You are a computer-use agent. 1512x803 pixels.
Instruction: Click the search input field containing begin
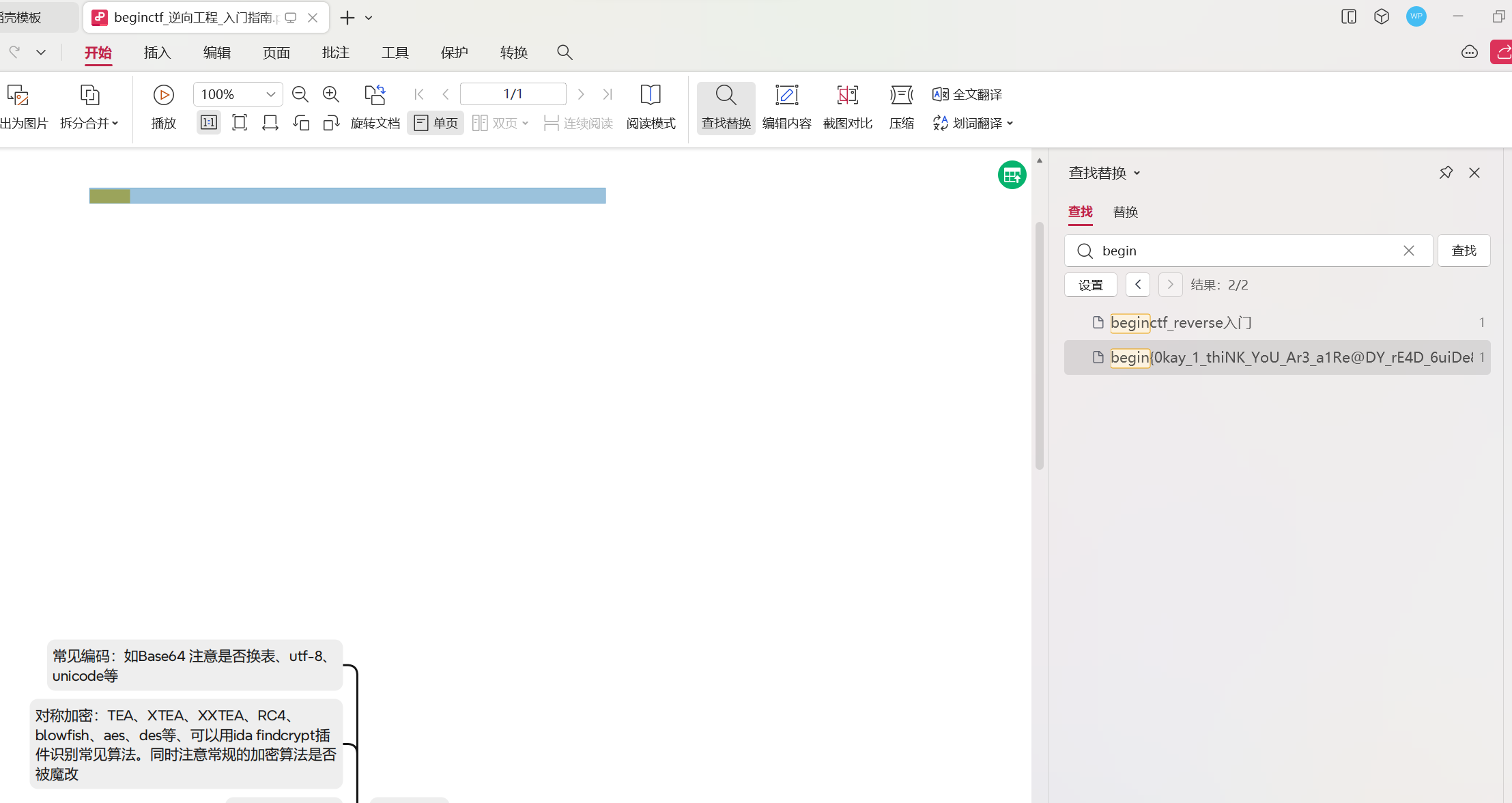tap(1249, 251)
